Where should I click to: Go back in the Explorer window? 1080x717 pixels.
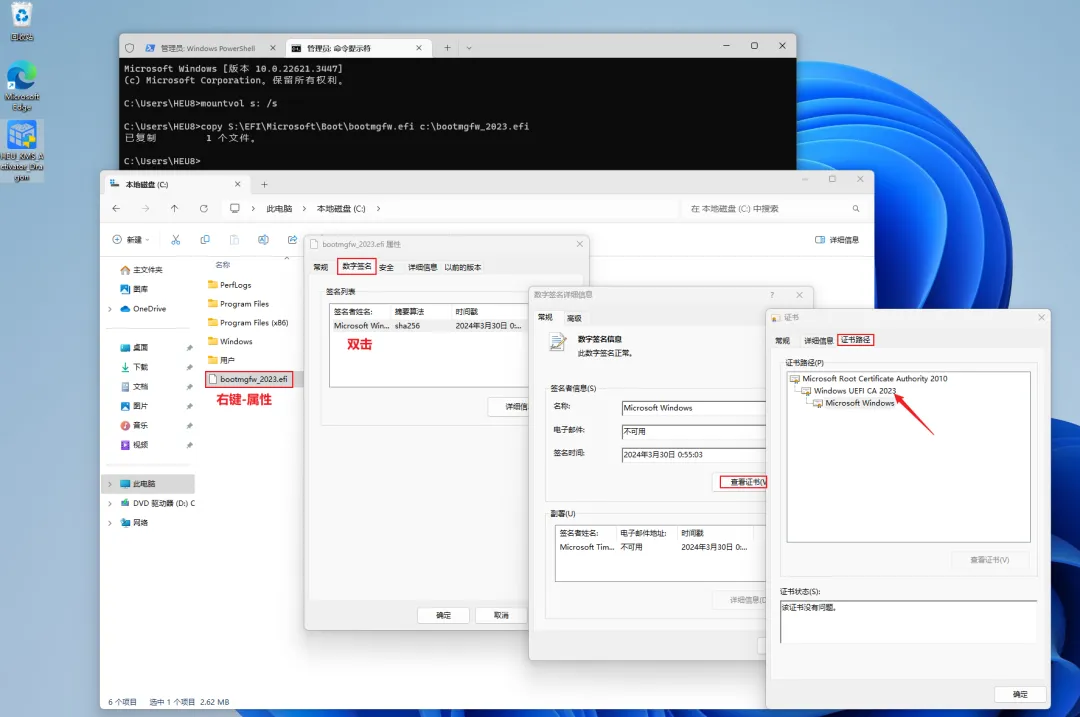pyautogui.click(x=116, y=208)
